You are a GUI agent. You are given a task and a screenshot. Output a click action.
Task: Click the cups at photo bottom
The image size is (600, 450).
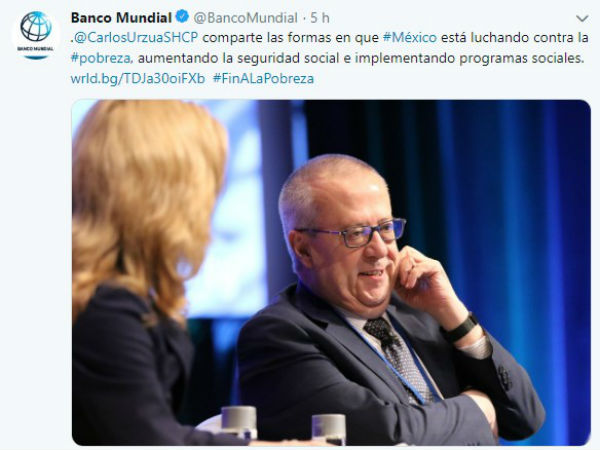(x=283, y=425)
